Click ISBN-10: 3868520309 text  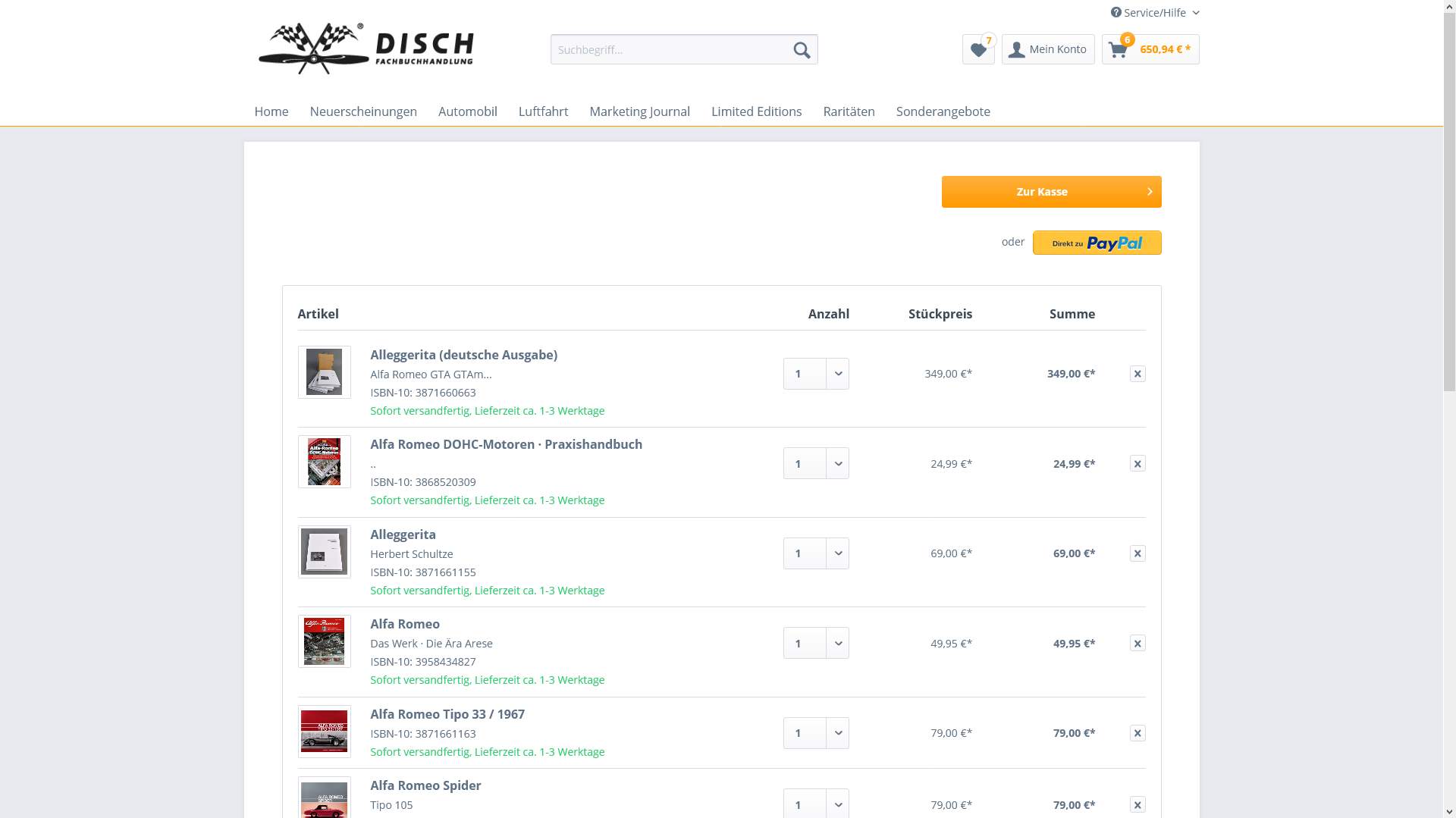click(x=423, y=482)
